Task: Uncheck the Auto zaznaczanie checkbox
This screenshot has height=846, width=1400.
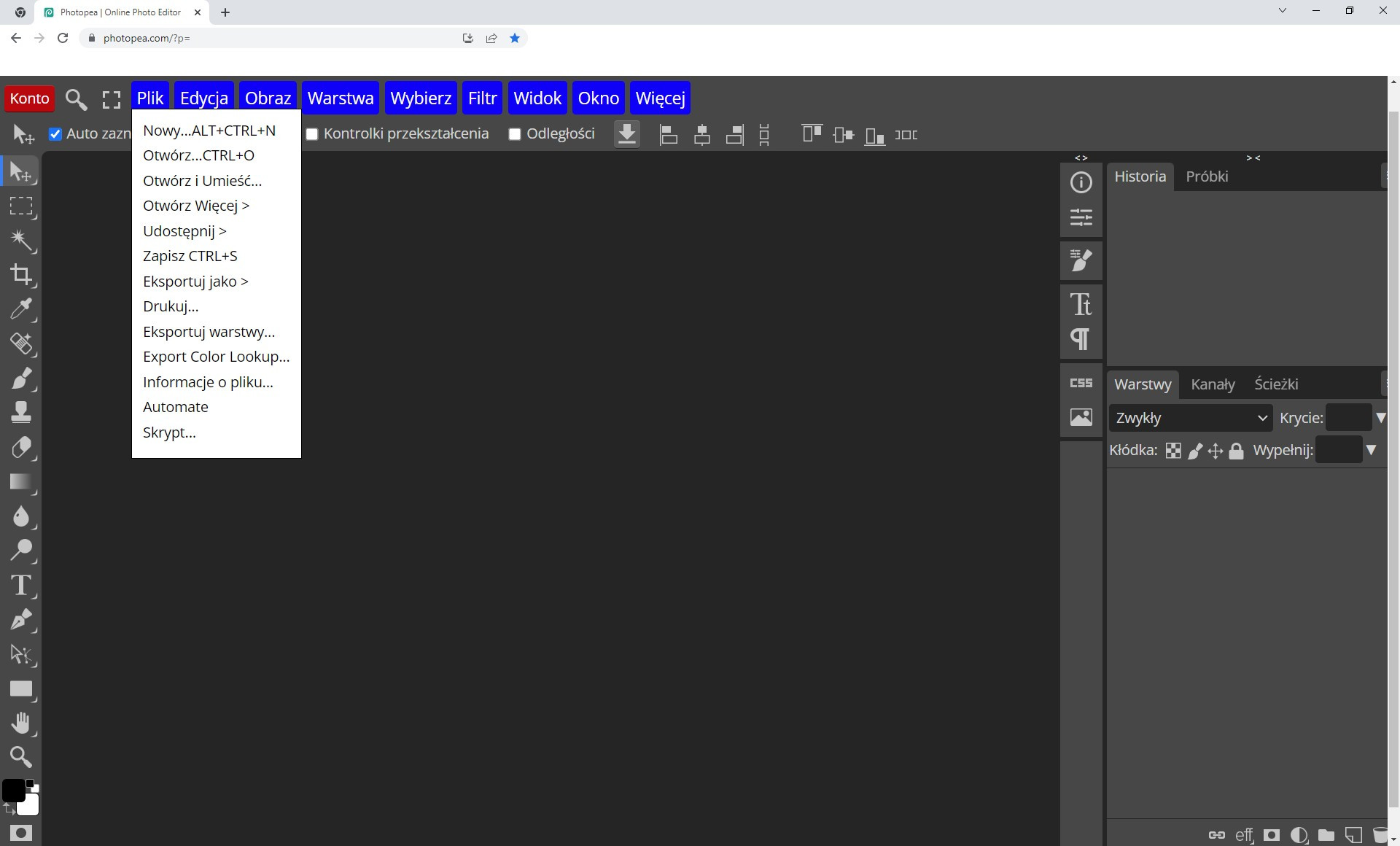Action: pos(55,133)
